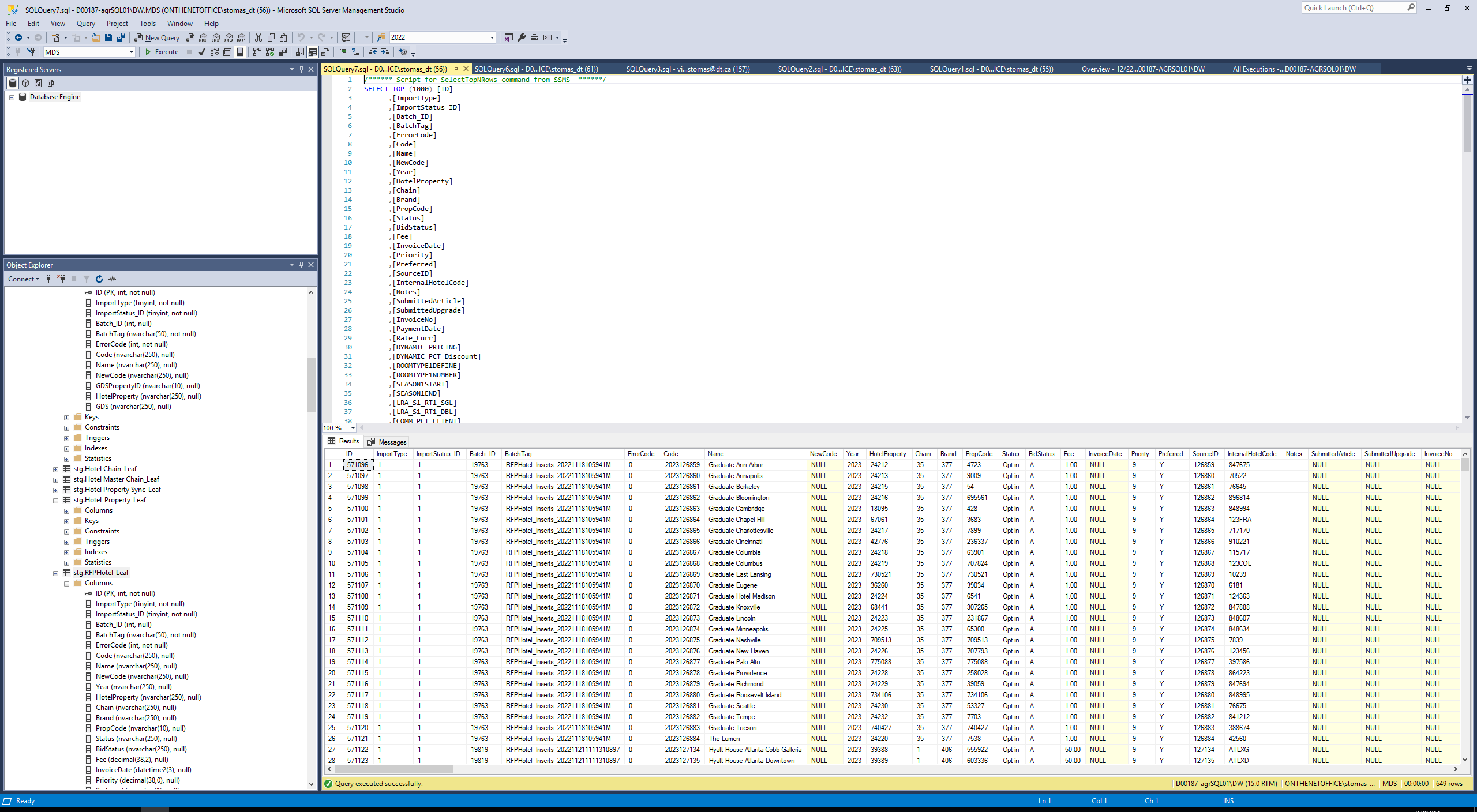This screenshot has height=812, width=1477.
Task: Refresh the Object Explorer
Action: 99,279
